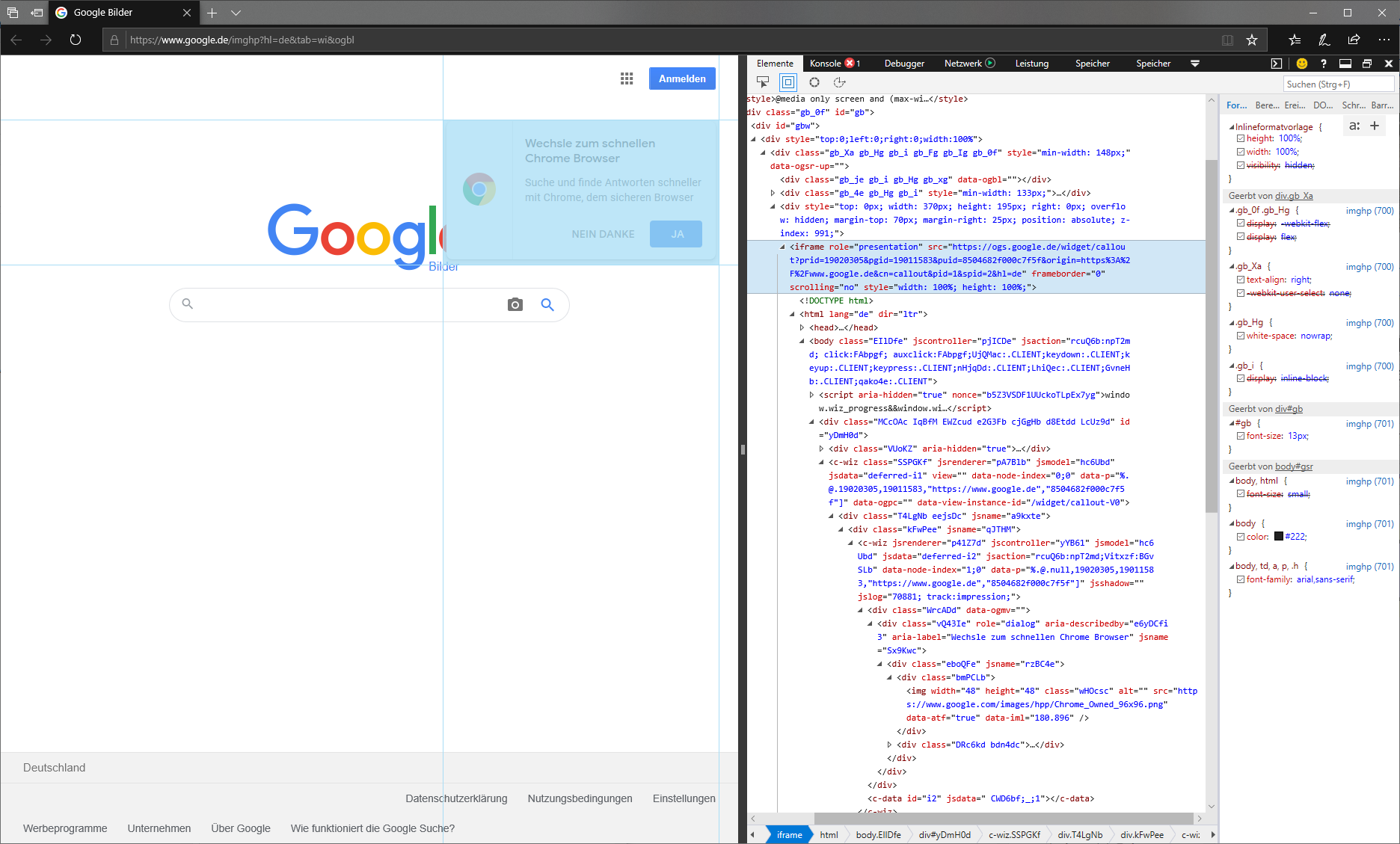1400x844 pixels.
Task: Click the undock DevTools icon
Action: [1368, 64]
